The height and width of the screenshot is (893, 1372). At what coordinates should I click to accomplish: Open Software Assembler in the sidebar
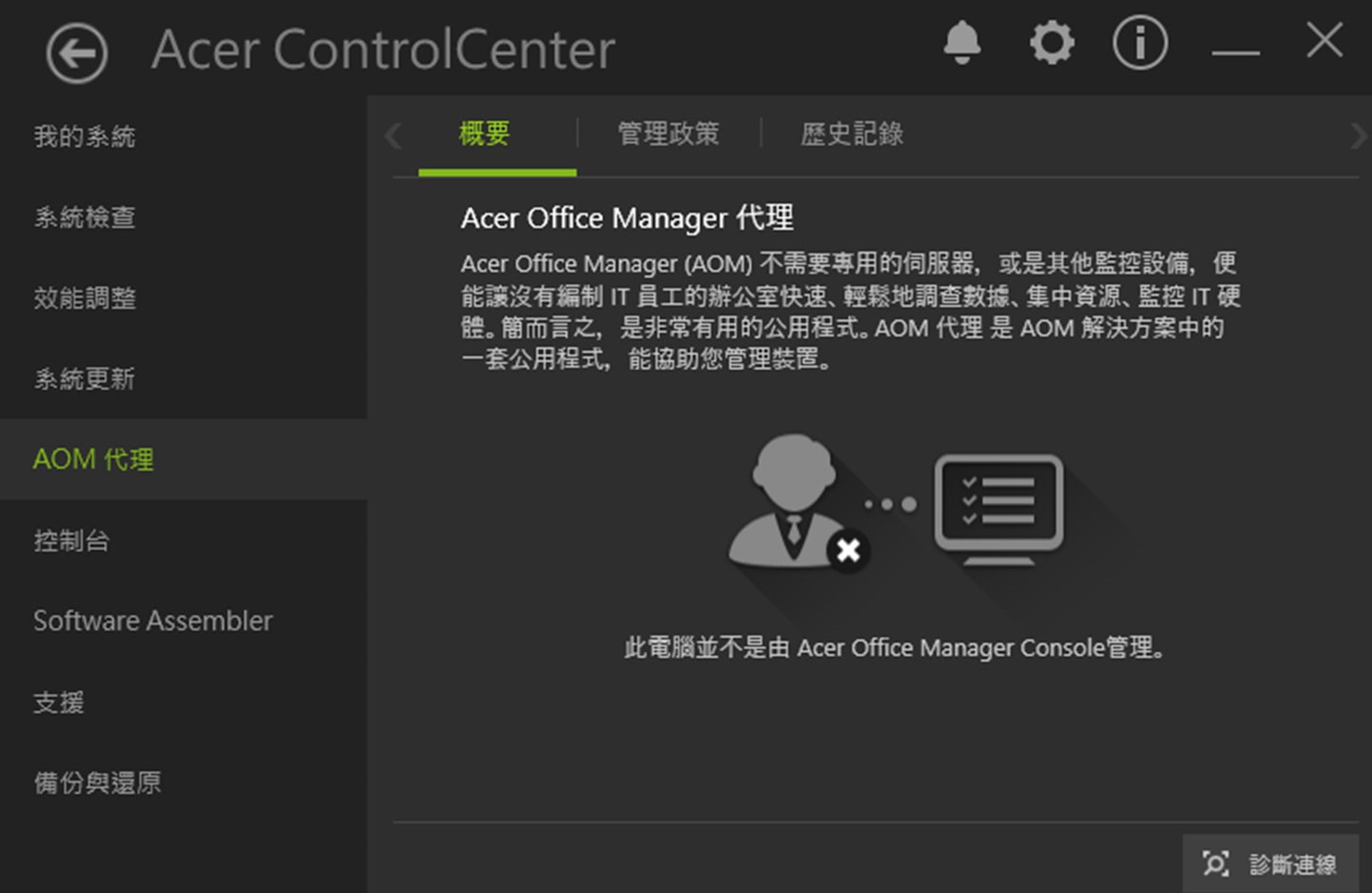(152, 620)
